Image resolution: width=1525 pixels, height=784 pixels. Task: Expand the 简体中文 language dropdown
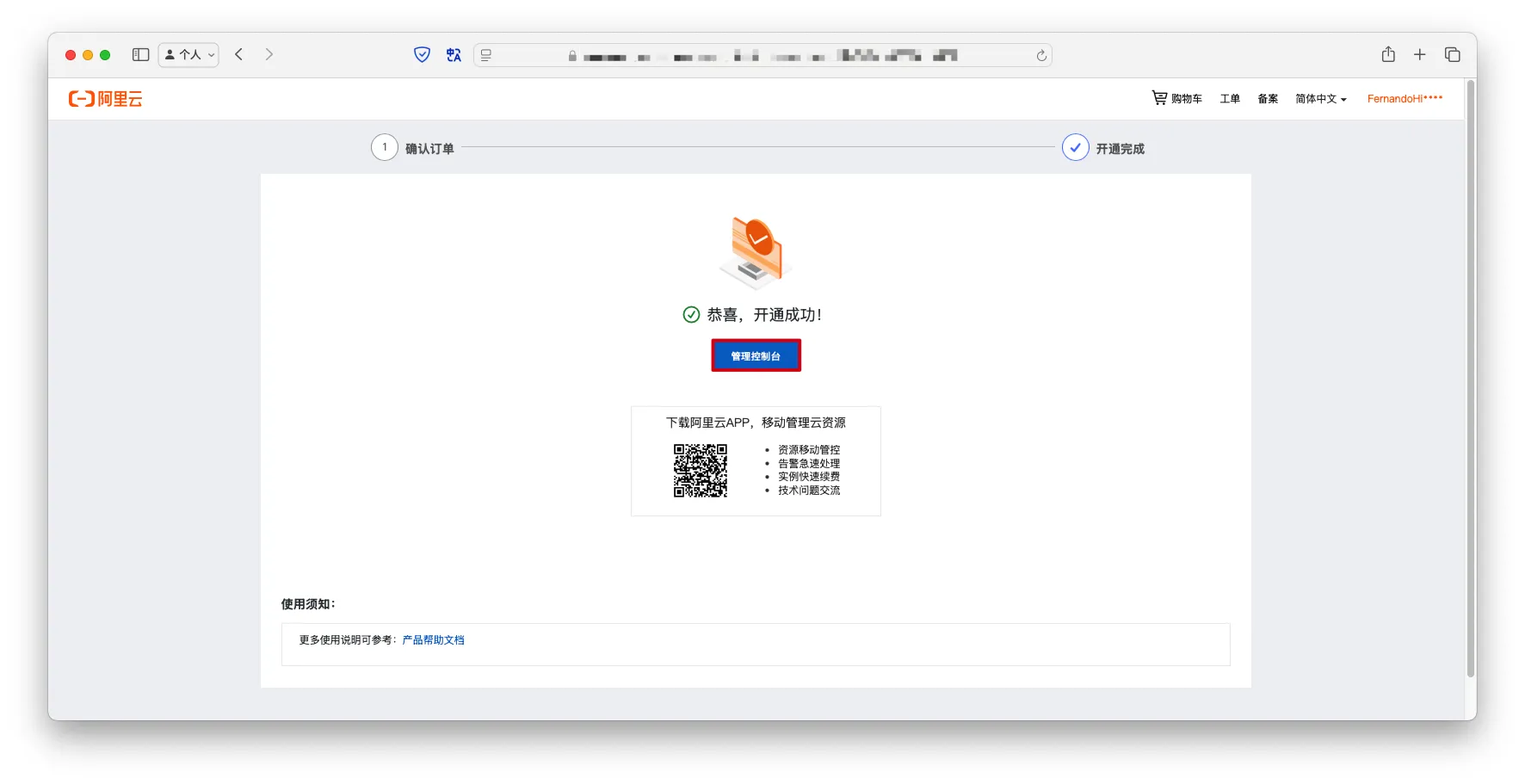(1320, 99)
